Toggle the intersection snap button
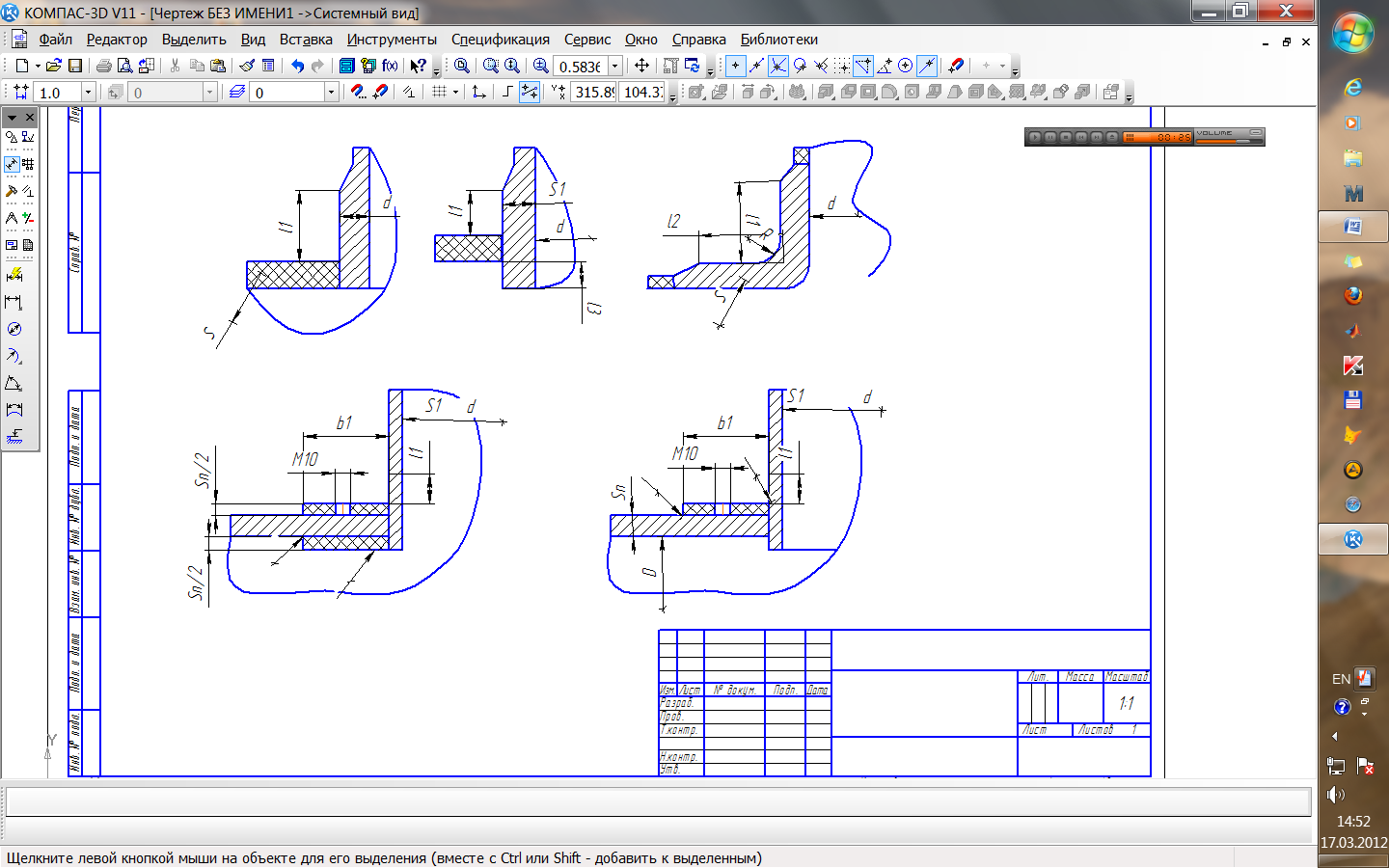This screenshot has width=1389, height=868. [x=777, y=66]
